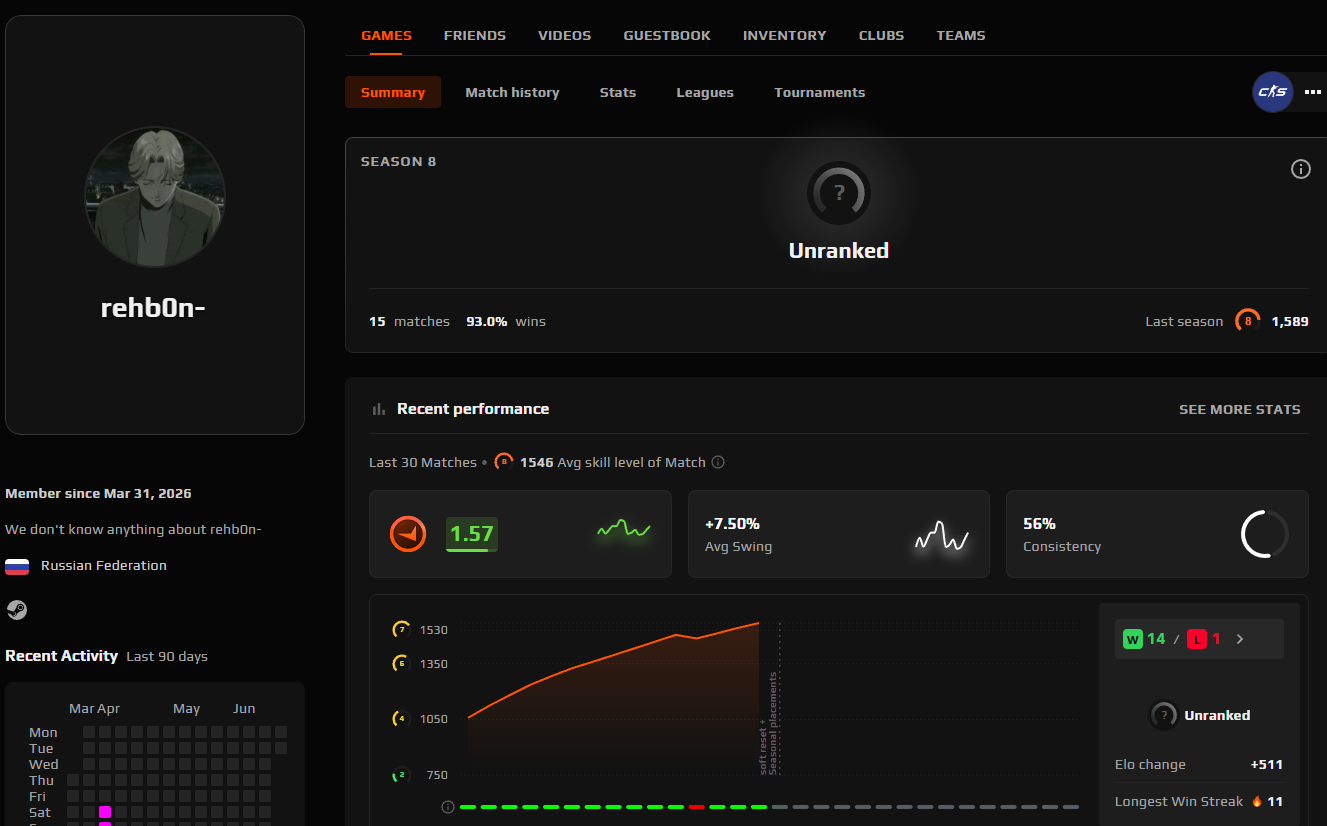Click the white Avg Swing sparkline
The width and height of the screenshot is (1327, 826).
942,537
